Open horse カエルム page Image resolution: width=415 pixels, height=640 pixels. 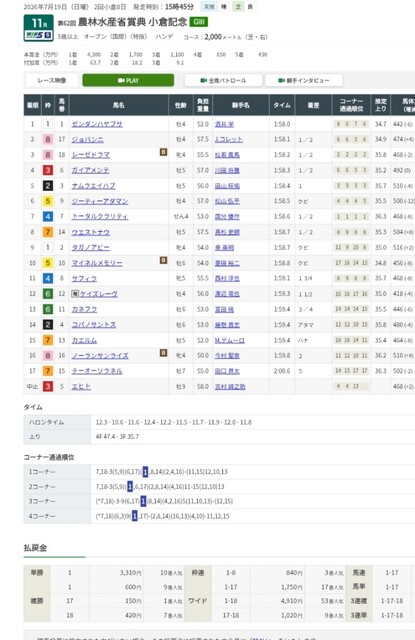coord(84,340)
